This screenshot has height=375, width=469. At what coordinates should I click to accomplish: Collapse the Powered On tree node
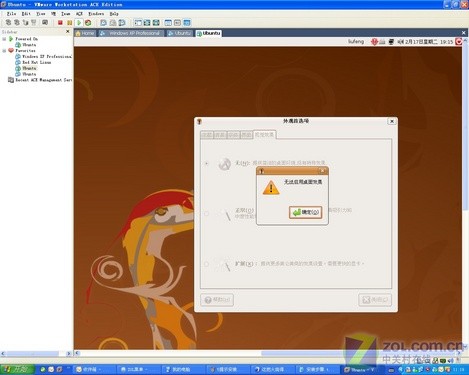tap(4, 39)
